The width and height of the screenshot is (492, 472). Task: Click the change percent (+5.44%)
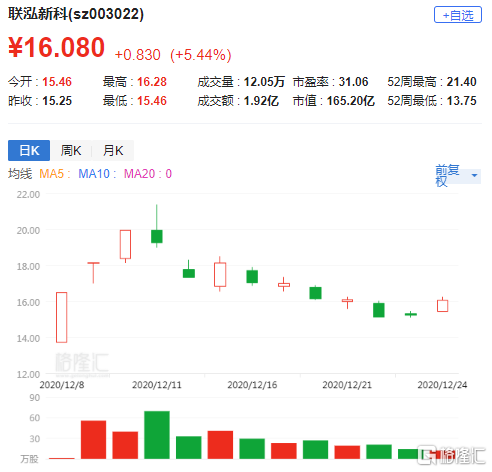coord(201,55)
